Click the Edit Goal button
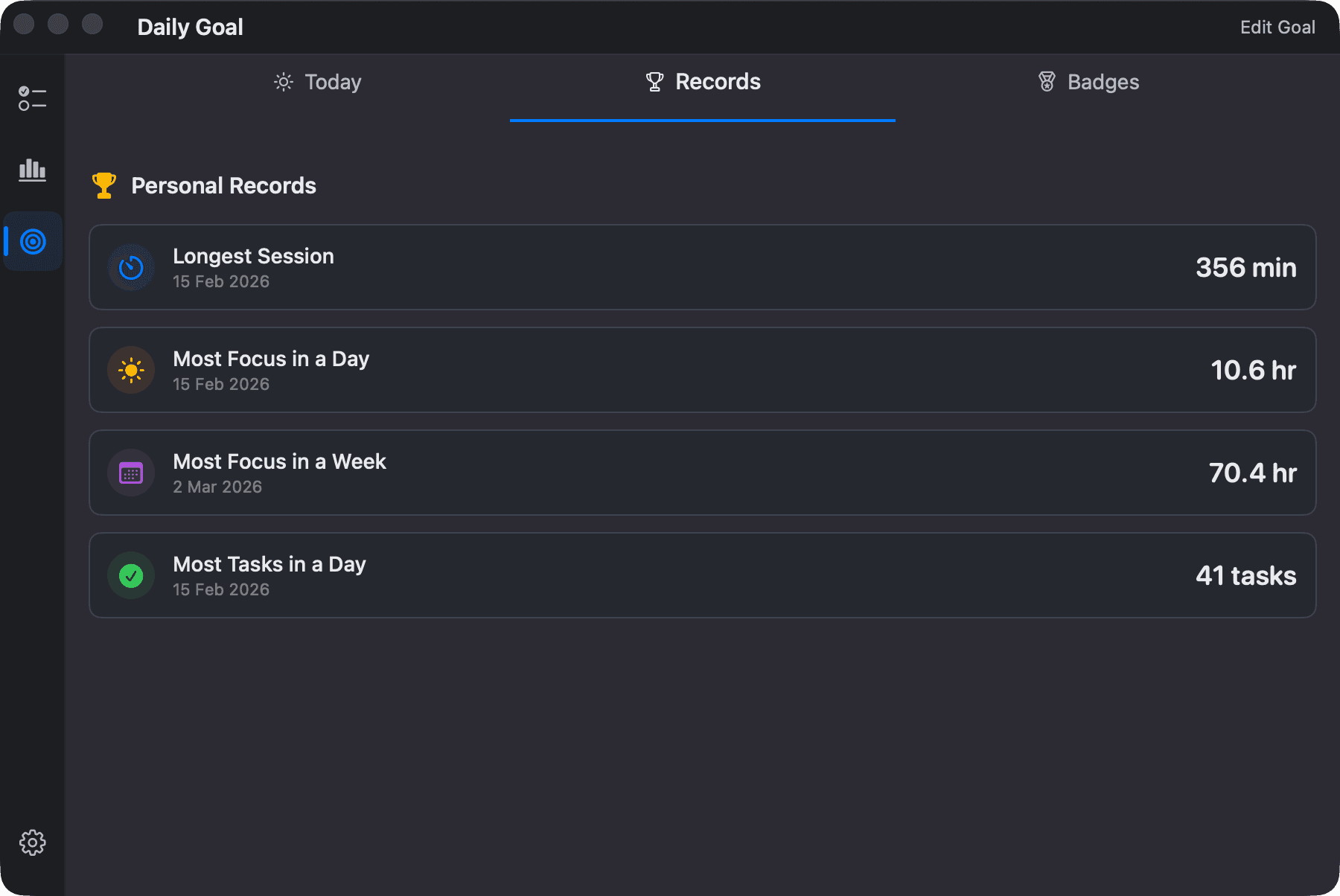The width and height of the screenshot is (1340, 896). [1277, 28]
